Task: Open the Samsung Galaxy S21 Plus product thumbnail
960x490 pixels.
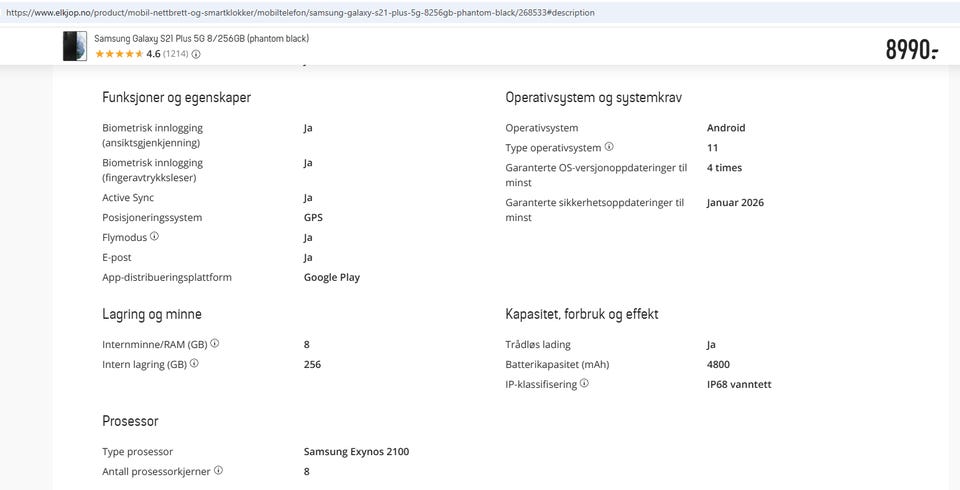Action: pyautogui.click(x=75, y=46)
